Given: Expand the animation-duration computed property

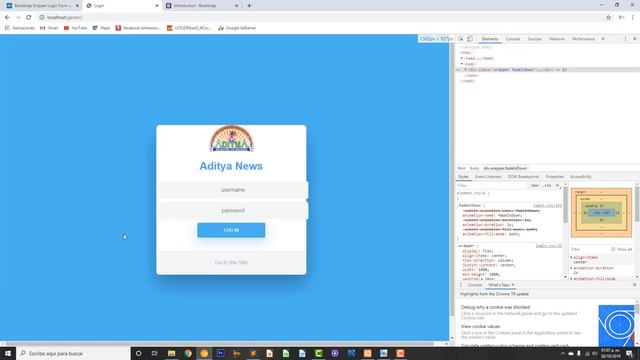Looking at the screenshot, I should [x=571, y=268].
